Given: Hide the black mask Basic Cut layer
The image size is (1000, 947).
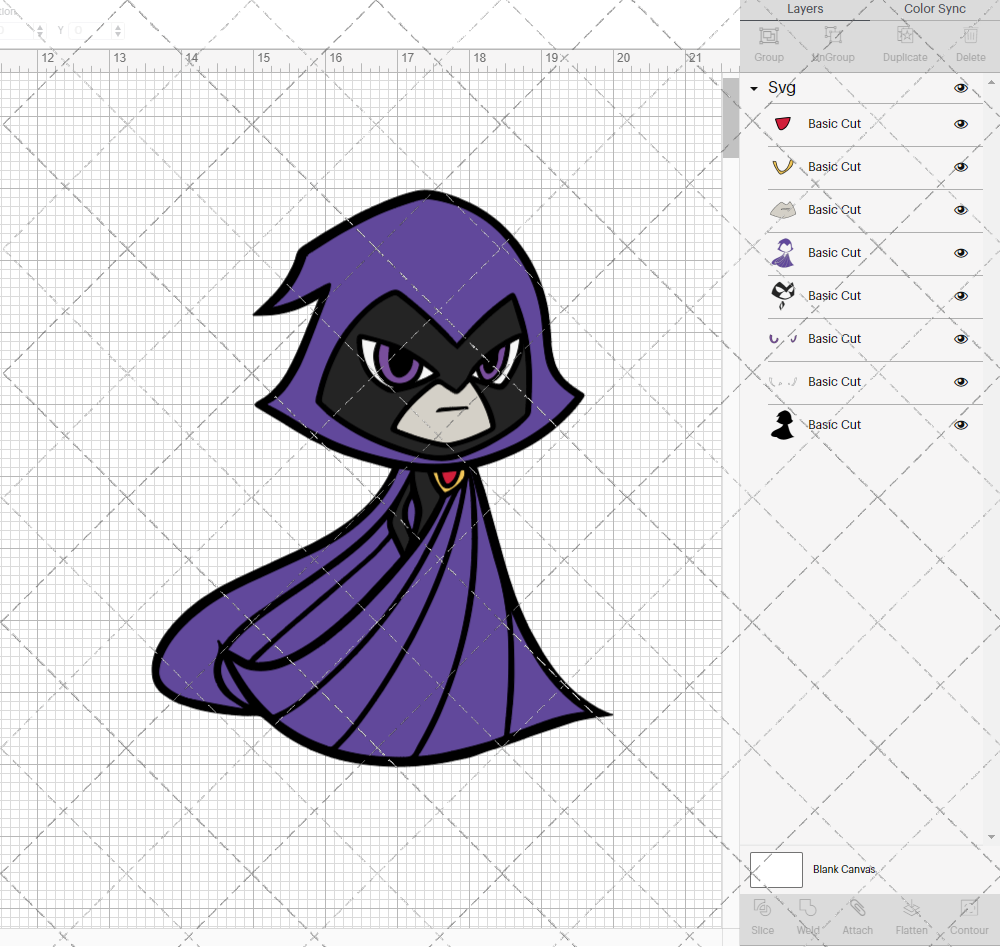Looking at the screenshot, I should pos(960,296).
